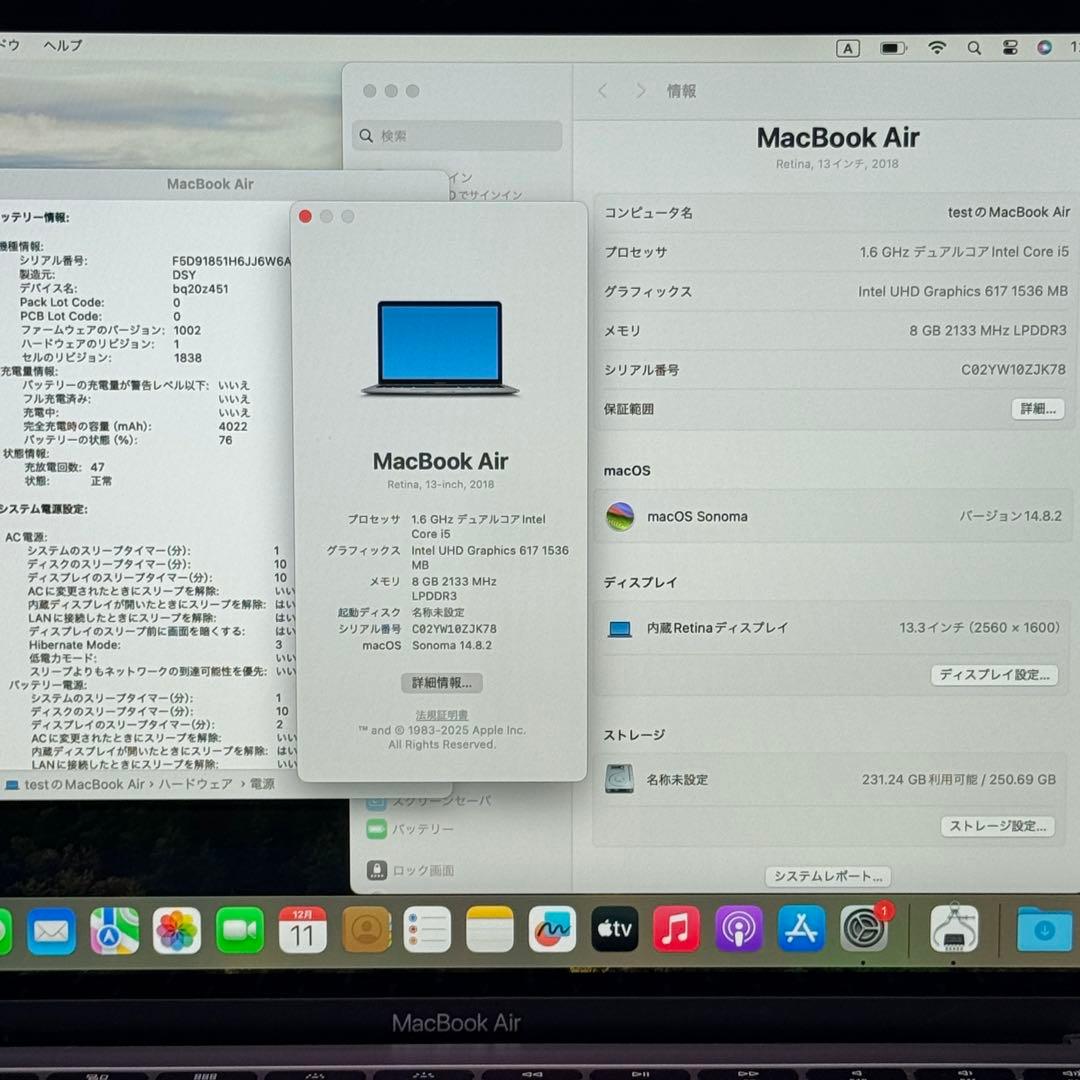This screenshot has width=1080, height=1080.
Task: Click the 名称未設定 storage drive icon
Action: [621, 779]
